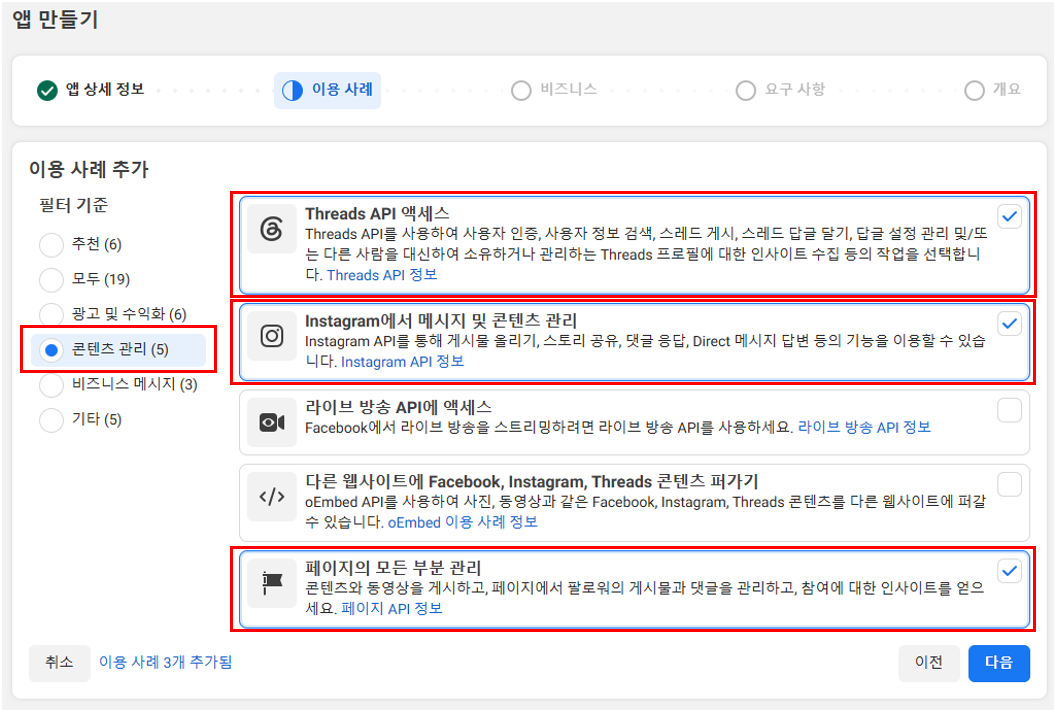Screen dimensions: 1056x714
Task: Open the Instagram API 정보 link
Action: (403, 362)
